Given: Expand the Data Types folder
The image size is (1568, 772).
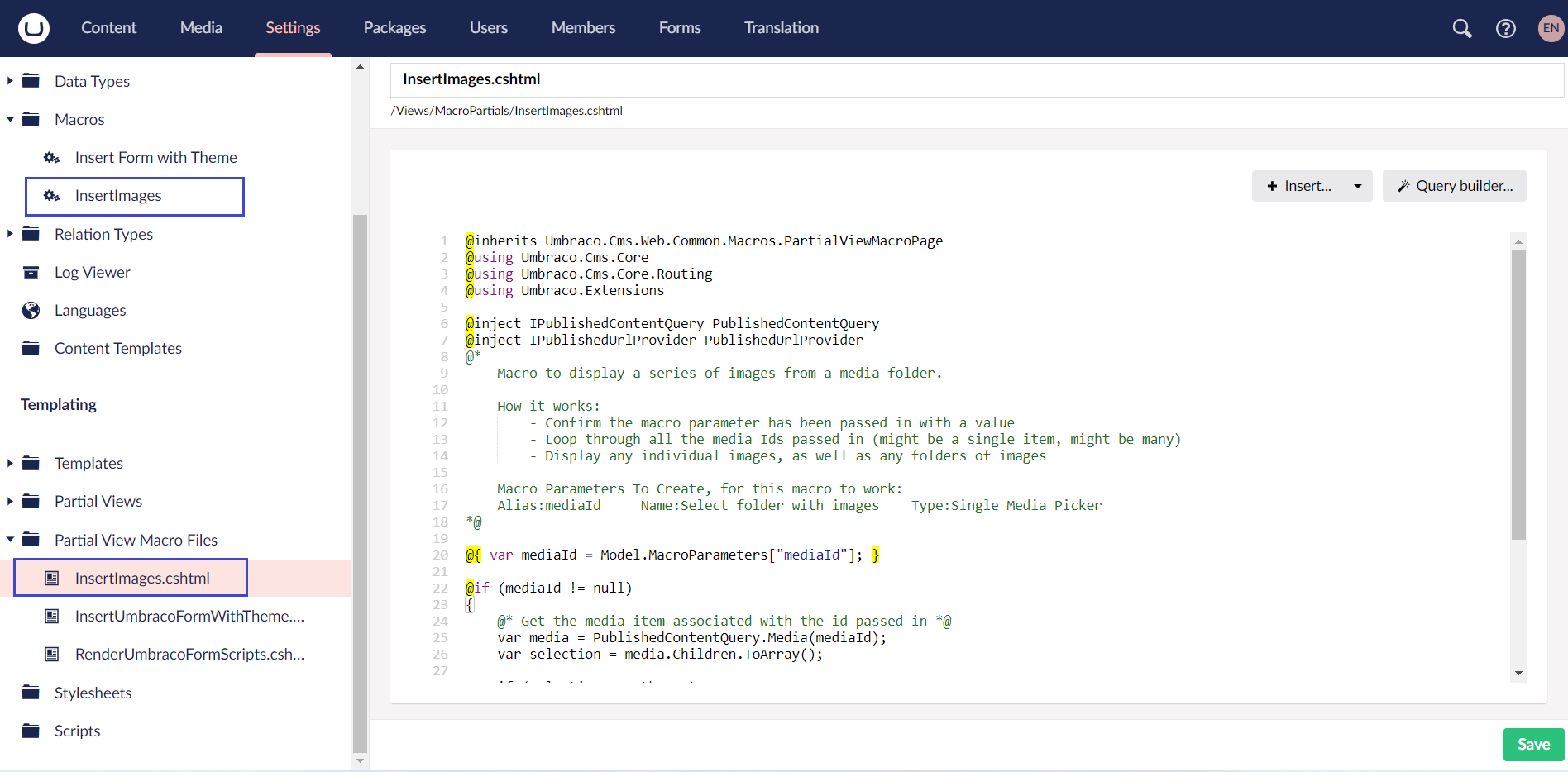Looking at the screenshot, I should point(10,81).
